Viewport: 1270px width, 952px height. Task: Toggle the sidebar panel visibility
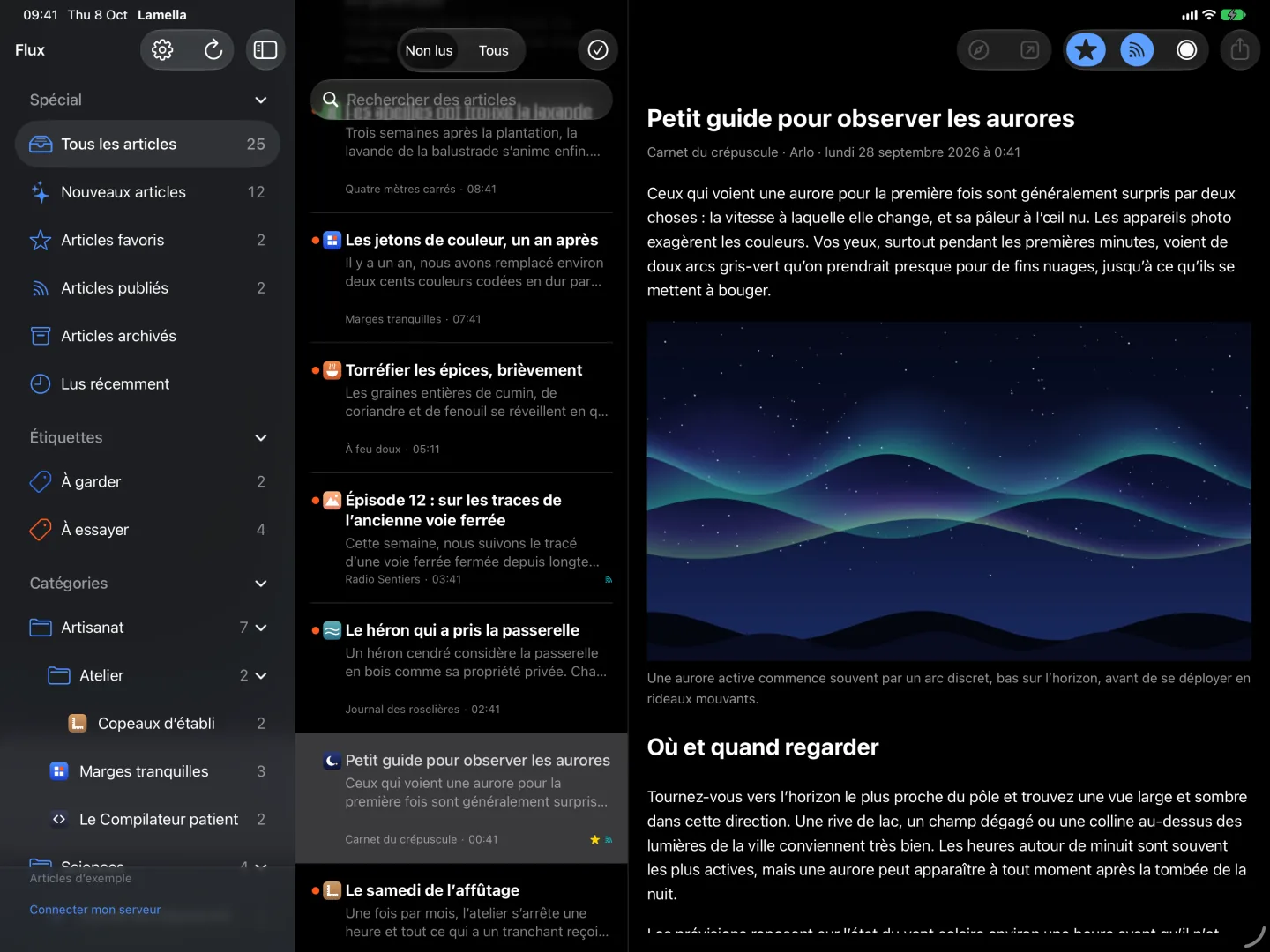265,50
